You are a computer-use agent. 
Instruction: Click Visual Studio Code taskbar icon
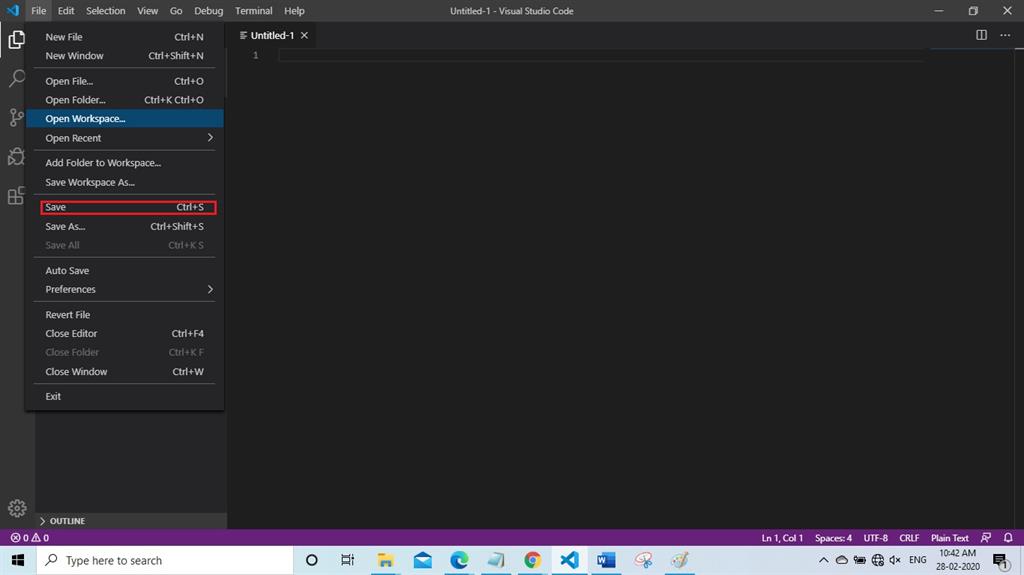click(569, 560)
